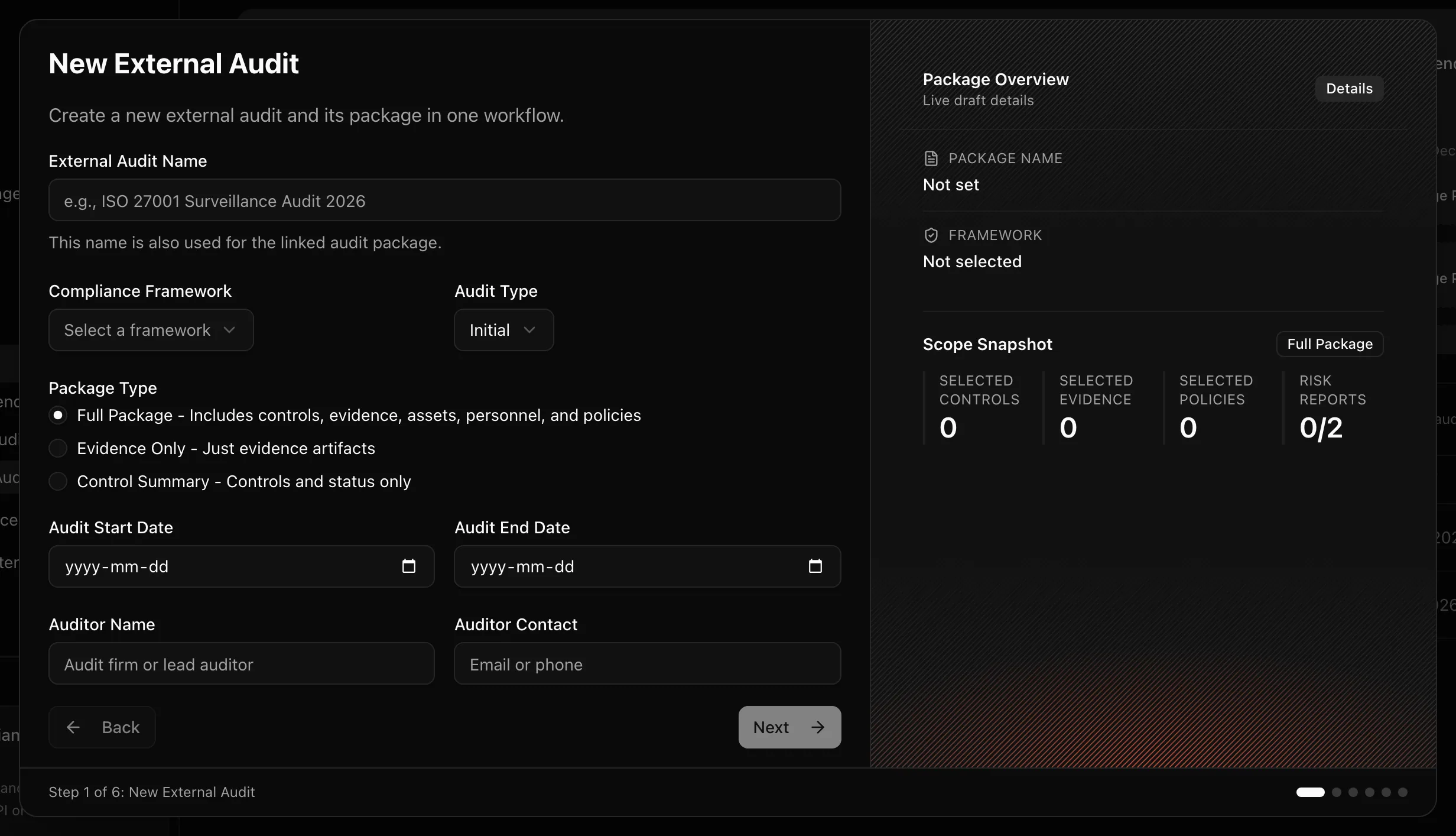Open the Audit Type Initial dropdown
Image resolution: width=1456 pixels, height=836 pixels.
coord(503,330)
